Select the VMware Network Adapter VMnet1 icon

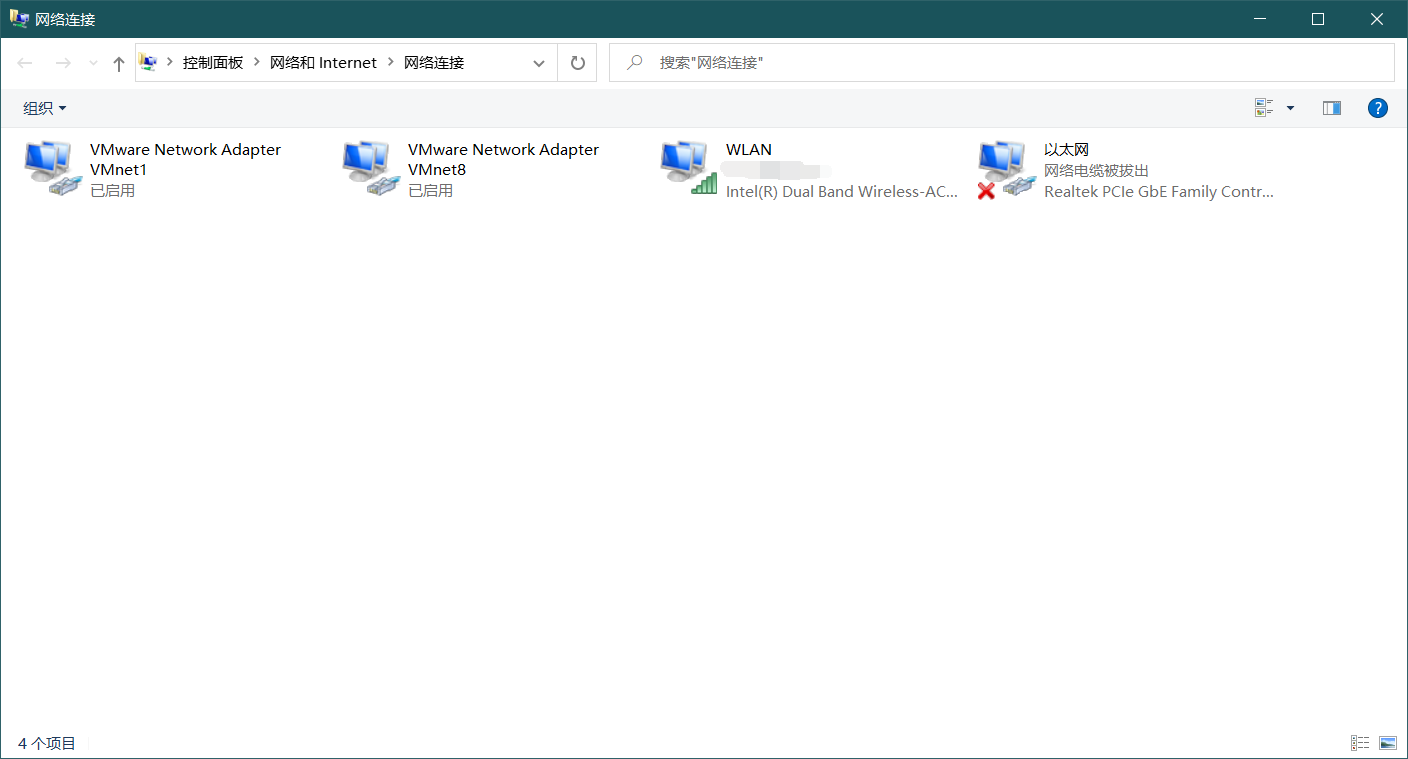tap(52, 168)
